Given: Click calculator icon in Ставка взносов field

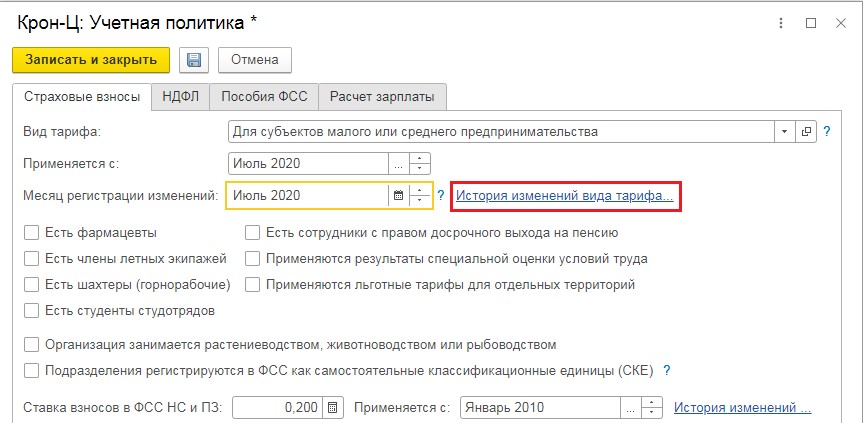Looking at the screenshot, I should point(333,407).
